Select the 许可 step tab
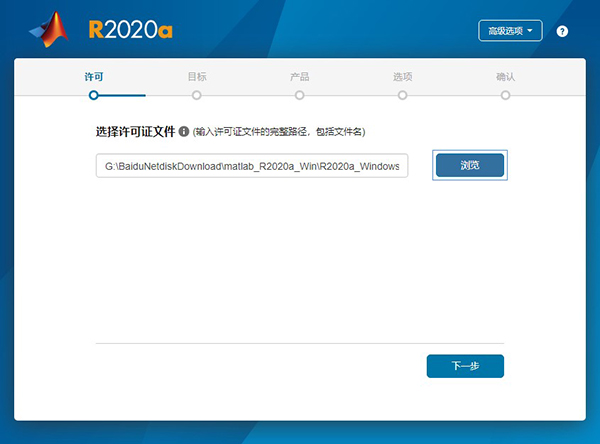 click(x=94, y=77)
